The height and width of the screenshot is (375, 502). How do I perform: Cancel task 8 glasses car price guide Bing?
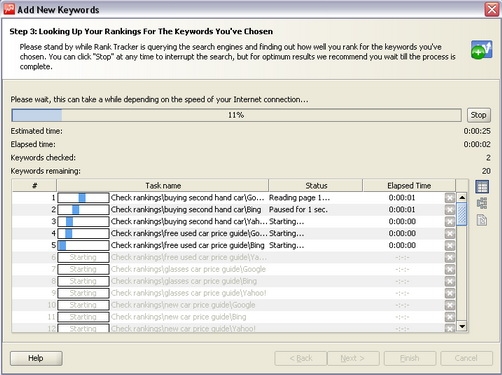(x=450, y=281)
